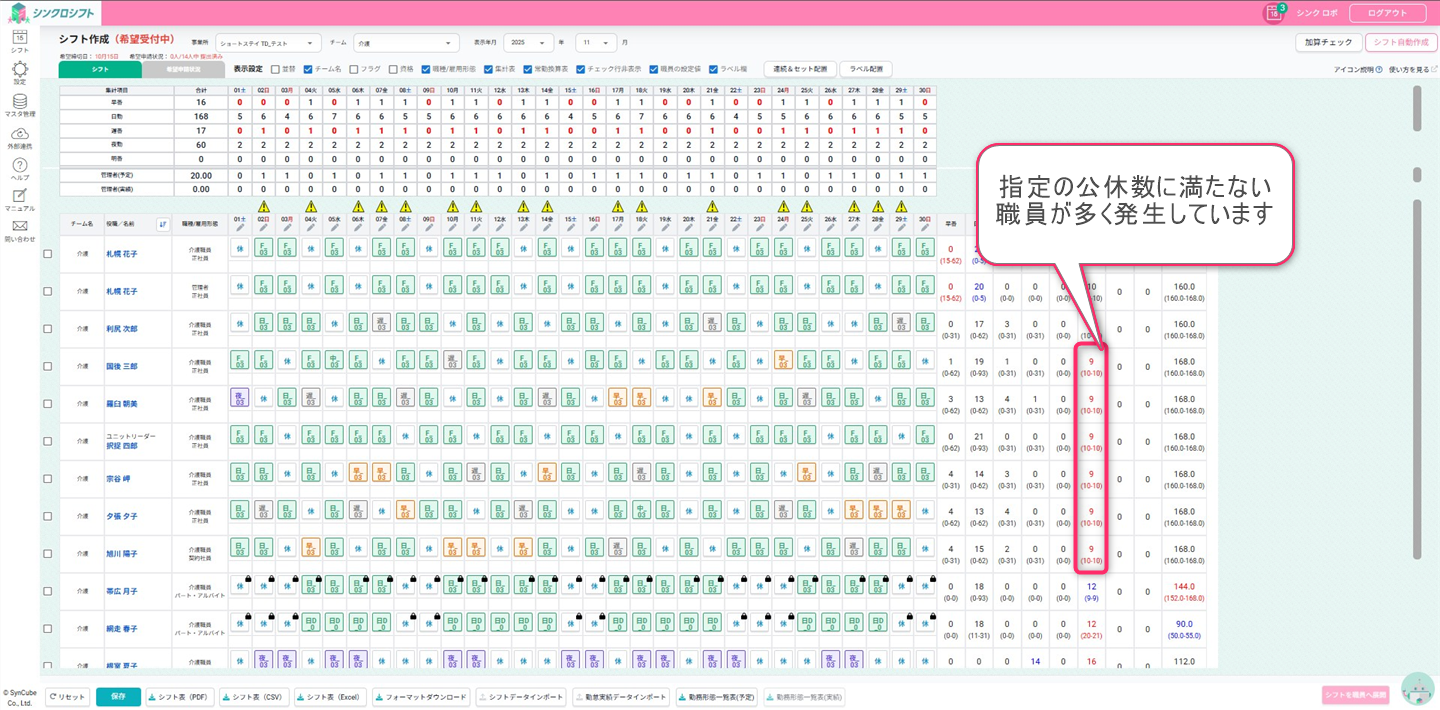The height and width of the screenshot is (710, 1440).
Task: Click the 外部連携 cloud icon
Action: click(19, 134)
